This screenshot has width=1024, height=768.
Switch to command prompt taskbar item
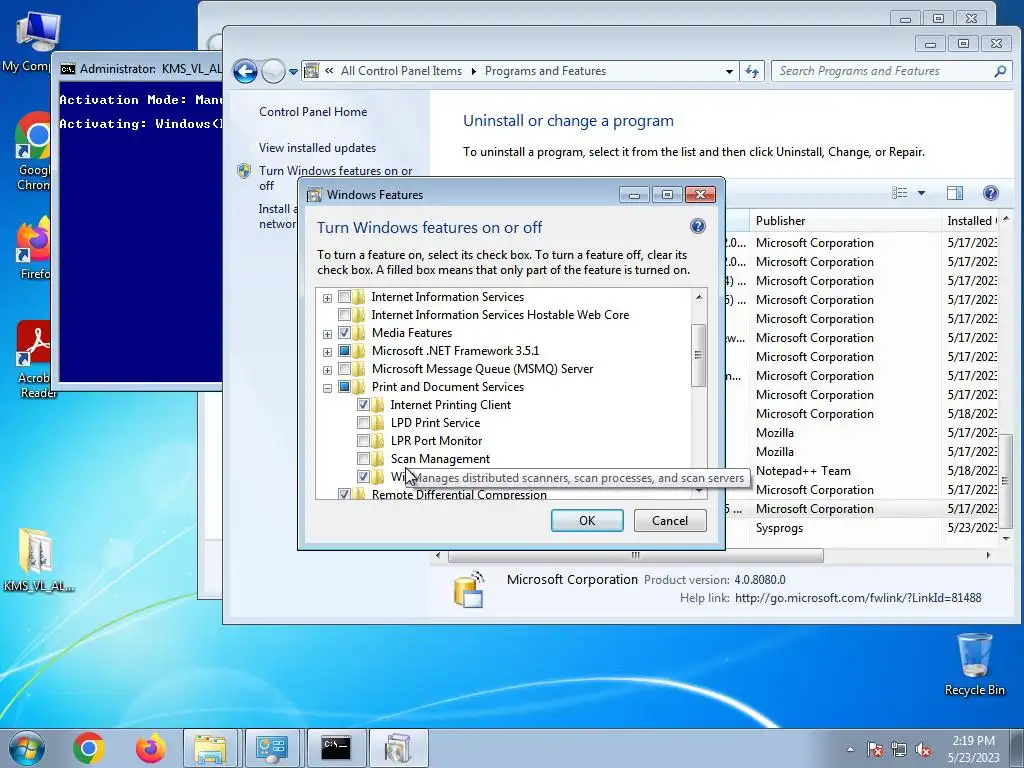pyautogui.click(x=336, y=748)
